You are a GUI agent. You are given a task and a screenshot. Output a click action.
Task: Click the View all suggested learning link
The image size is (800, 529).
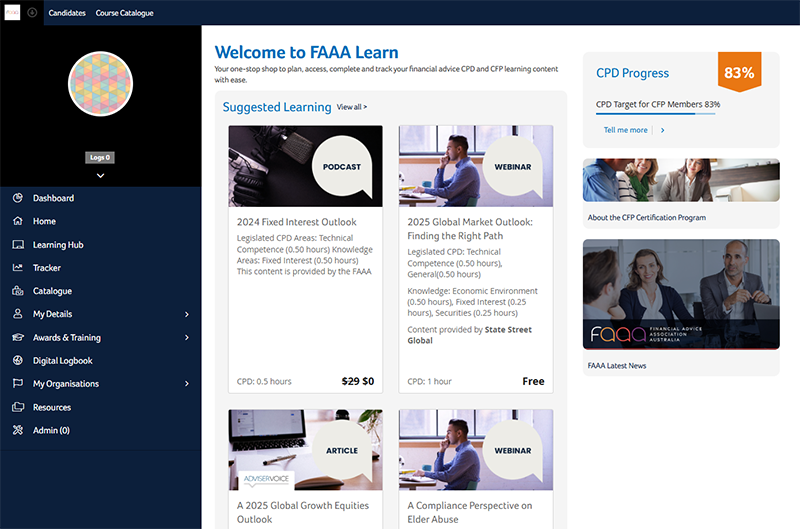point(352,107)
